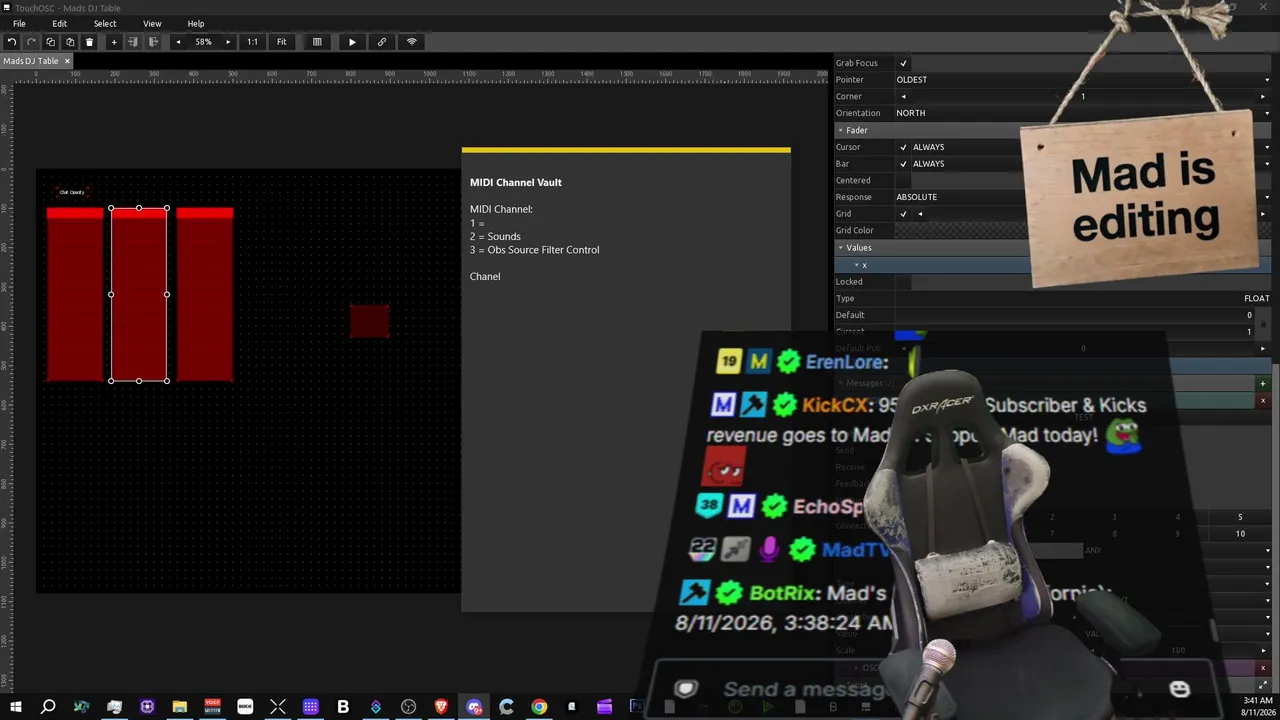The height and width of the screenshot is (720, 1280).
Task: Open the Type FLOAT dropdown
Action: [x=1082, y=298]
